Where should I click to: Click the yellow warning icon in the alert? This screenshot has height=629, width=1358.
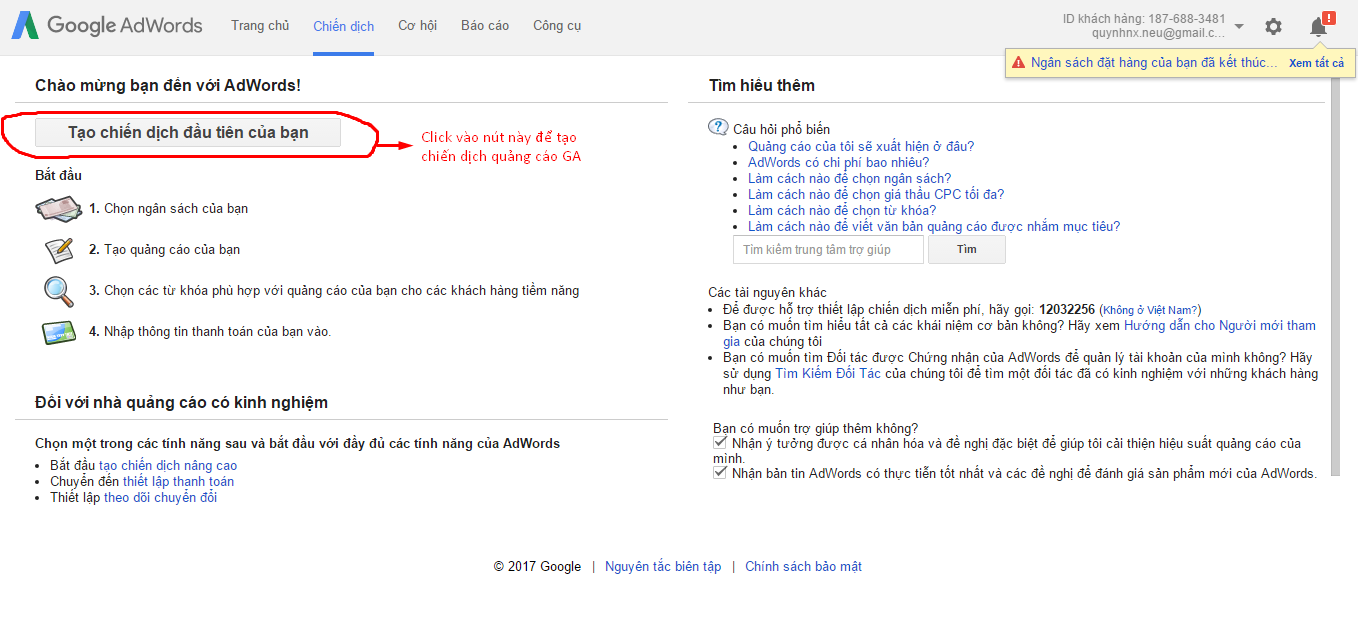(1018, 63)
